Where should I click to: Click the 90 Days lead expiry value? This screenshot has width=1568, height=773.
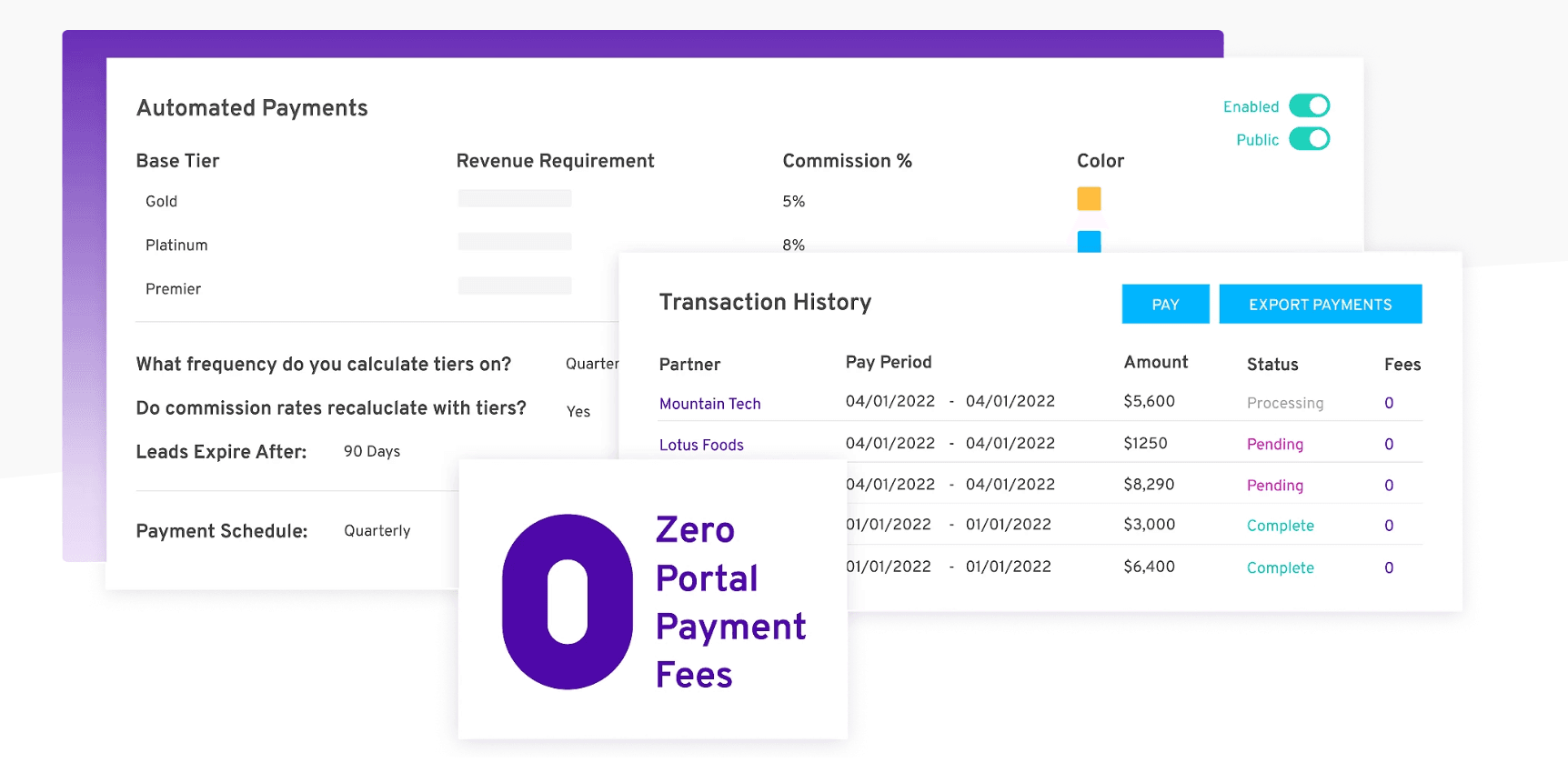[372, 451]
